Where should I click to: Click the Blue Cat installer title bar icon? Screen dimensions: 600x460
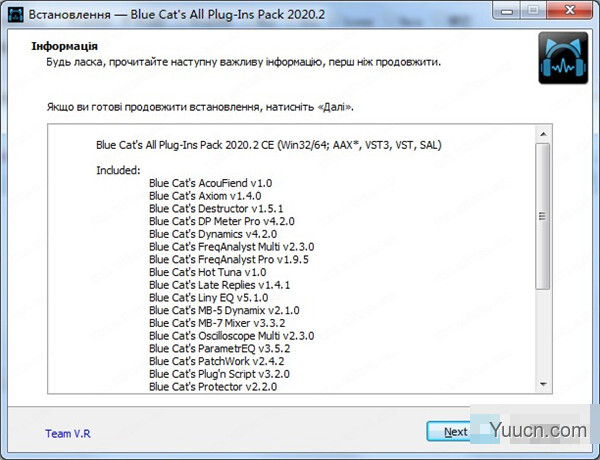tap(15, 15)
